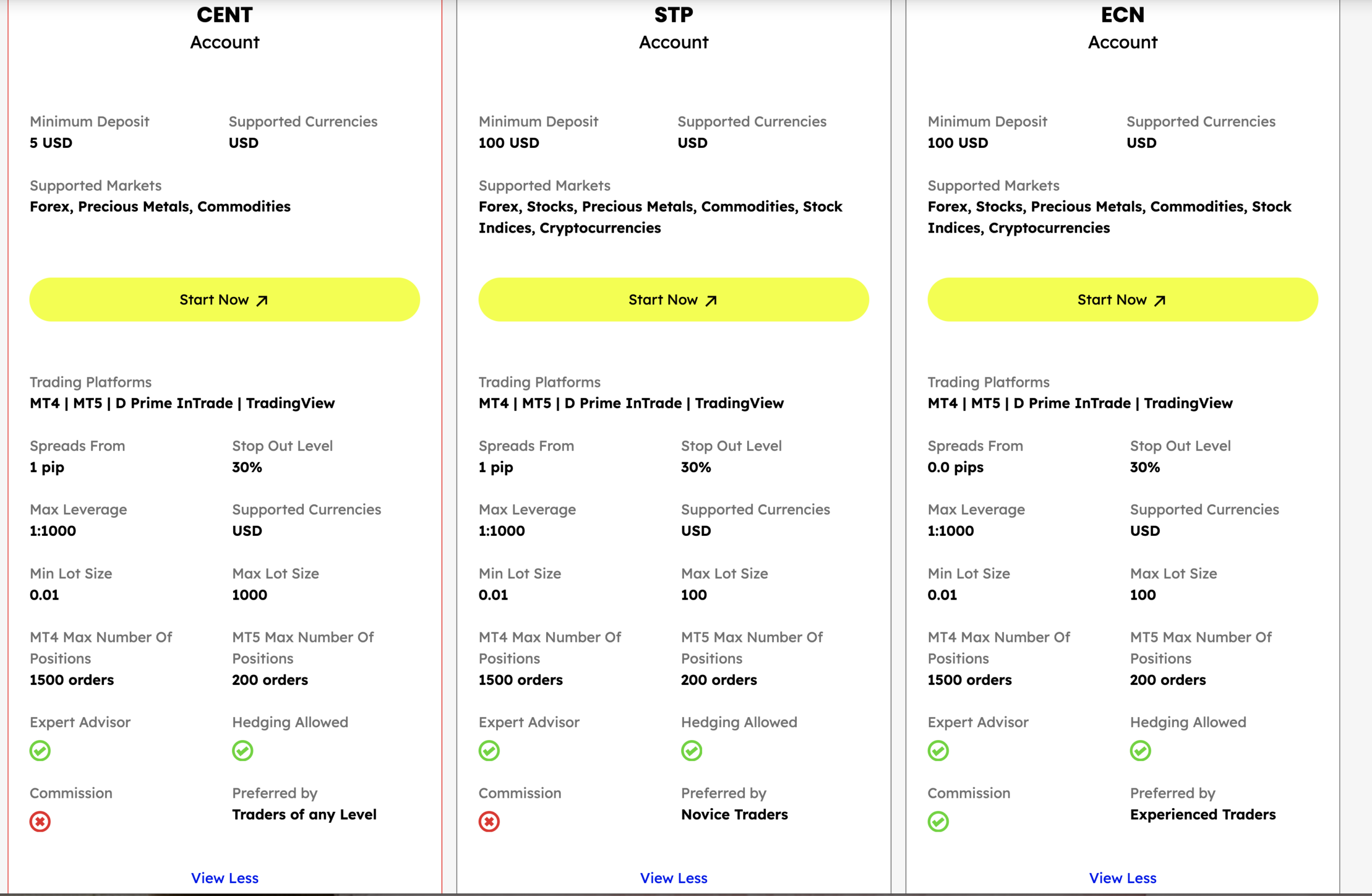1372x896 pixels.
Task: Click the green check under ECN Commission
Action: (938, 822)
